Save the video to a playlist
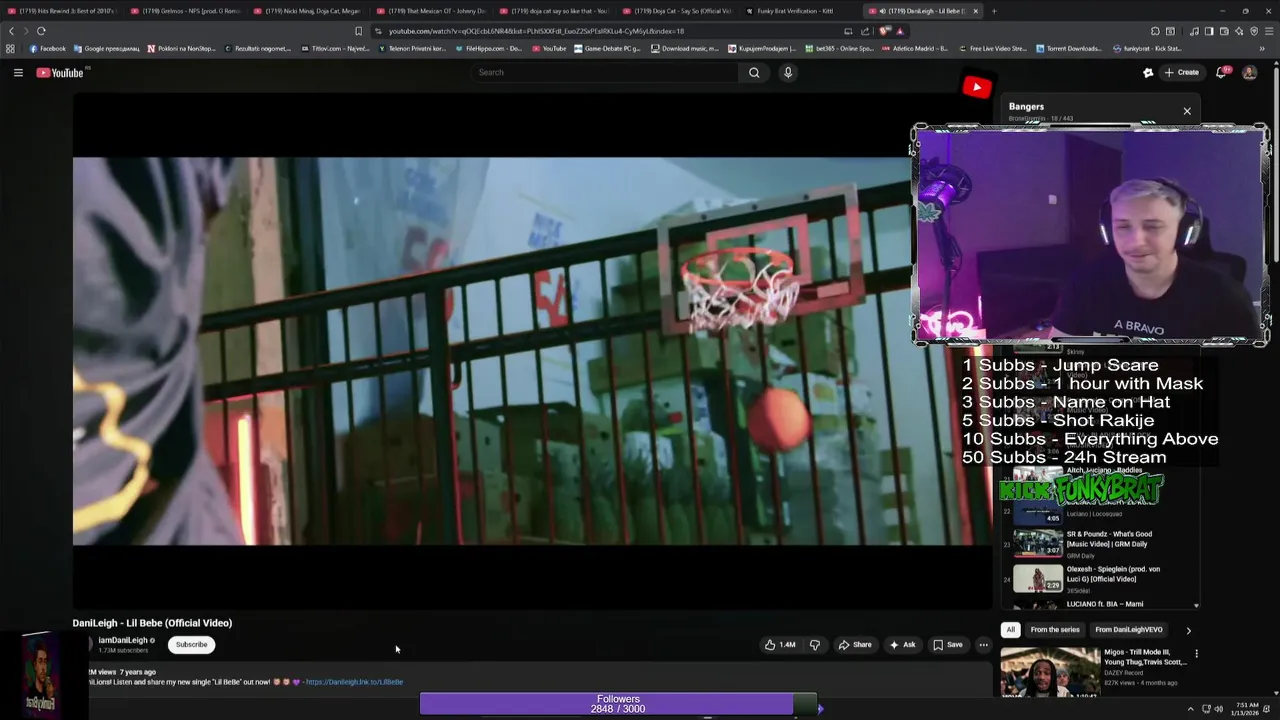This screenshot has height=720, width=1280. pyautogui.click(x=948, y=645)
